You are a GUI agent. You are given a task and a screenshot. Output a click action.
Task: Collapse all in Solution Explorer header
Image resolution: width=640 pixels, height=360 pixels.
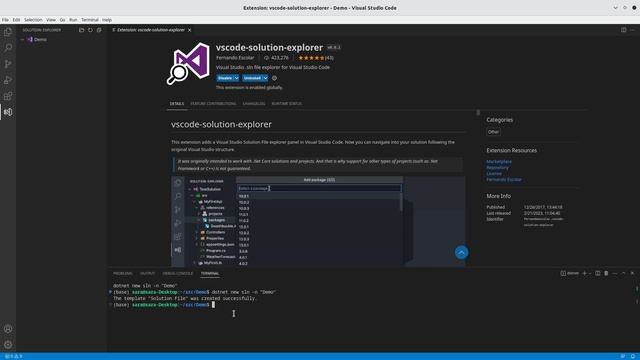coord(99,30)
